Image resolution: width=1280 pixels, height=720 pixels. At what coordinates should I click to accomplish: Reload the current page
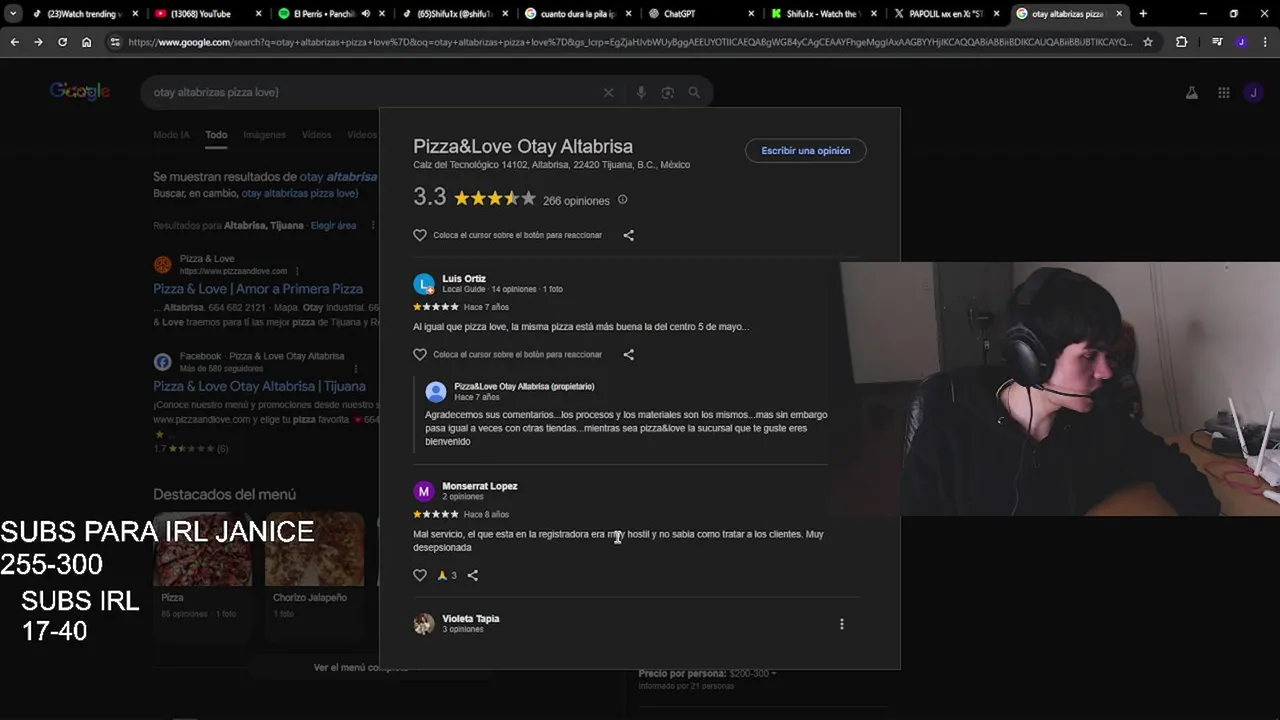(62, 42)
